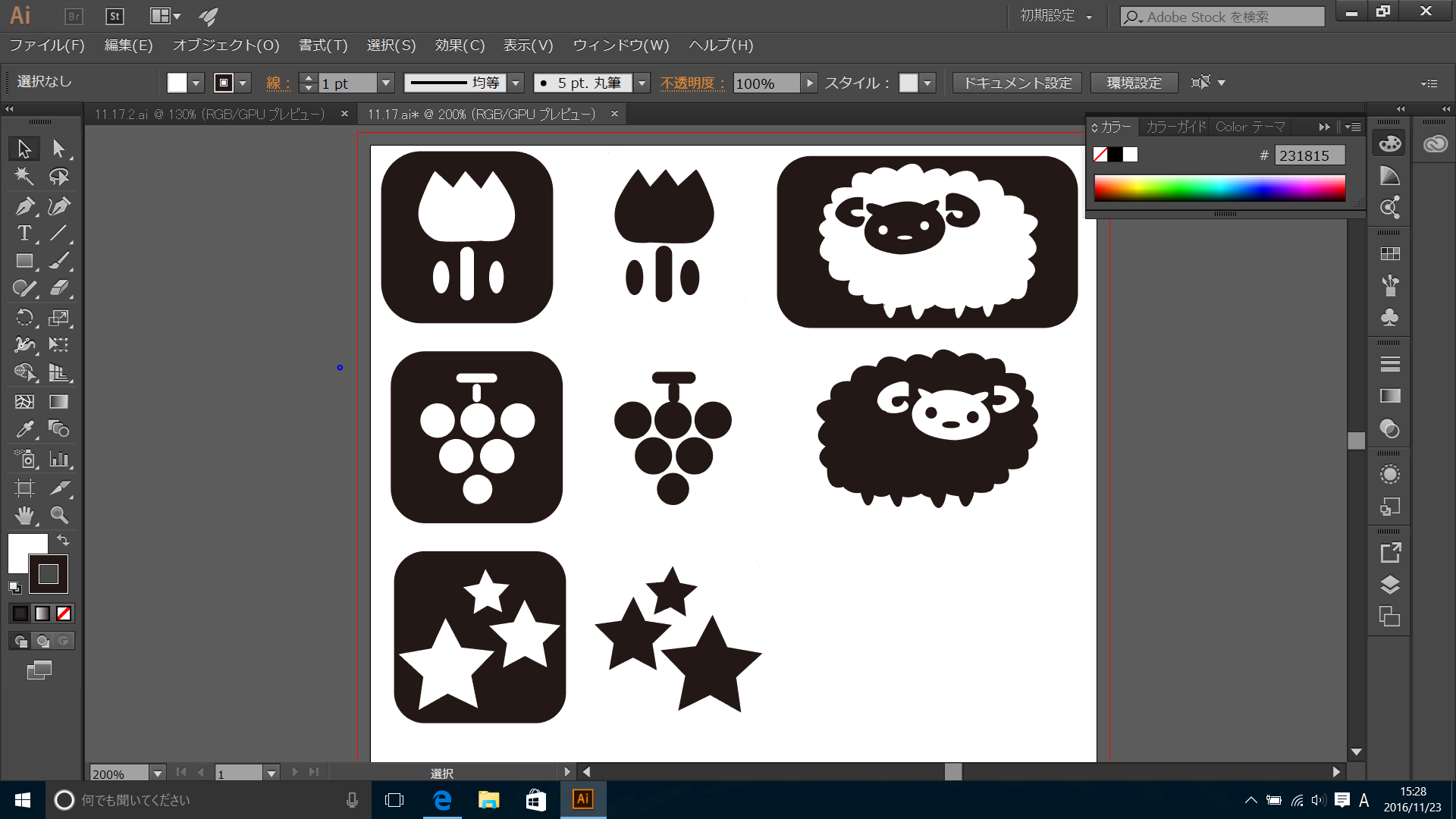The width and height of the screenshot is (1456, 819).
Task: Select the Paintbrush tool
Action: (x=58, y=261)
